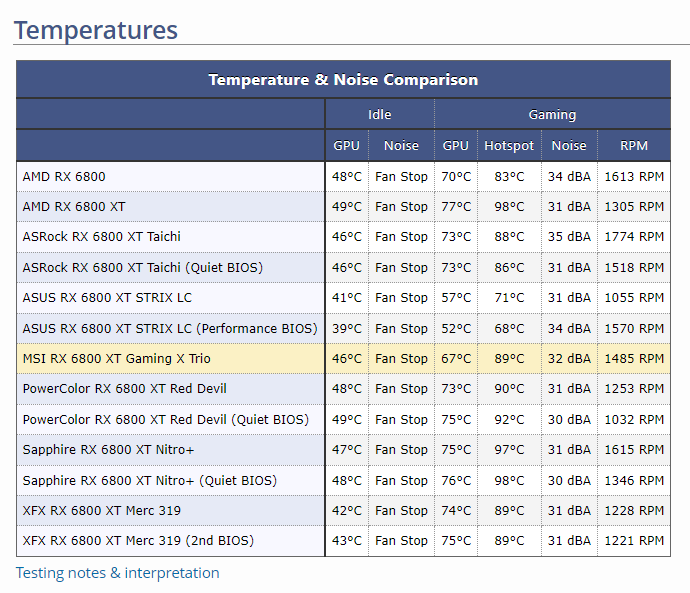
Task: Open the Testing notes & interpretation link
Action: pos(117,573)
